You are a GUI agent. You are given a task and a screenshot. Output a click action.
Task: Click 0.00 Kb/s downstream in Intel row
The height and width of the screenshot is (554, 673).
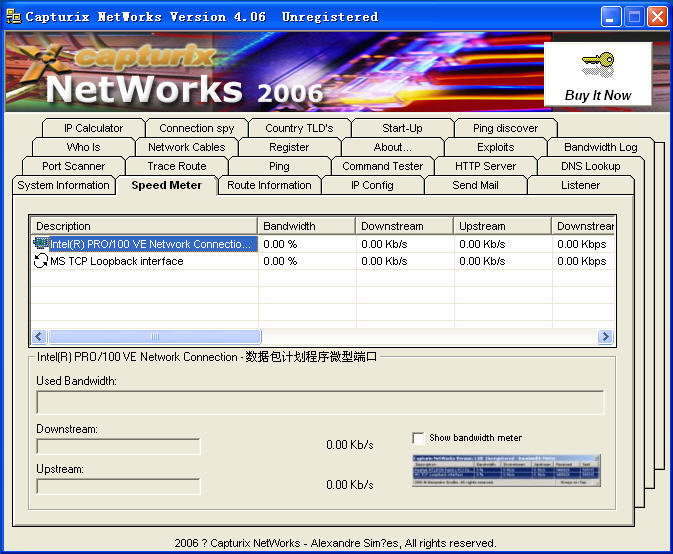point(384,244)
